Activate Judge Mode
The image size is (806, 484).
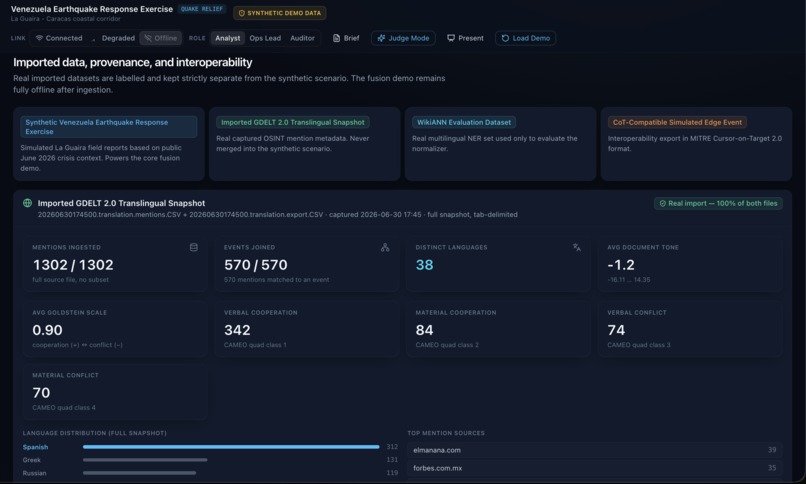(x=403, y=38)
